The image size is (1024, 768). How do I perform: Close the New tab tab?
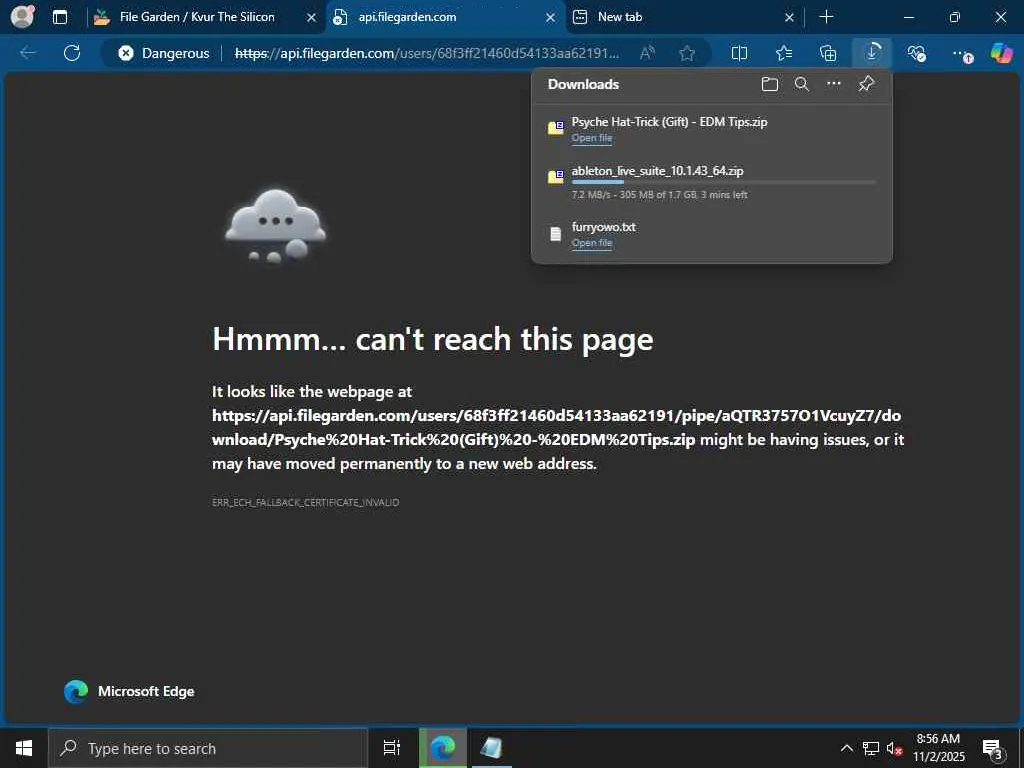coord(789,18)
